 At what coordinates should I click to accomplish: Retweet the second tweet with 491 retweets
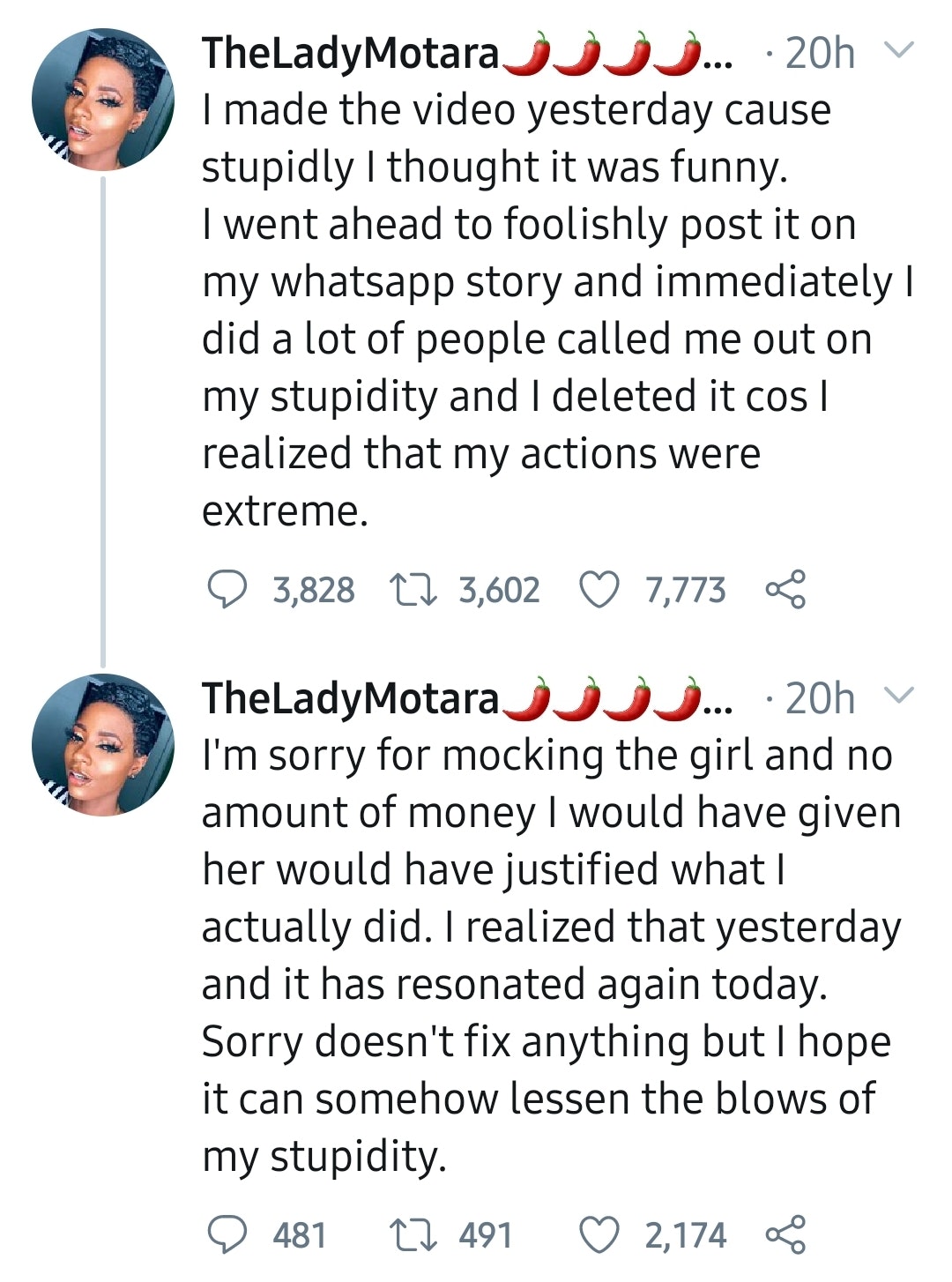pos(413,1235)
